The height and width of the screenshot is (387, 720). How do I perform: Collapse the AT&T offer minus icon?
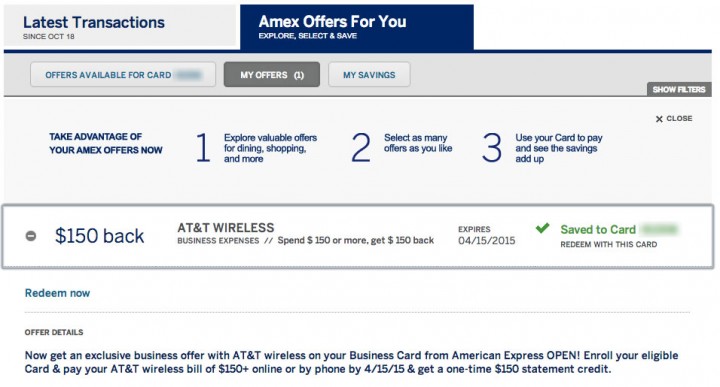31,236
